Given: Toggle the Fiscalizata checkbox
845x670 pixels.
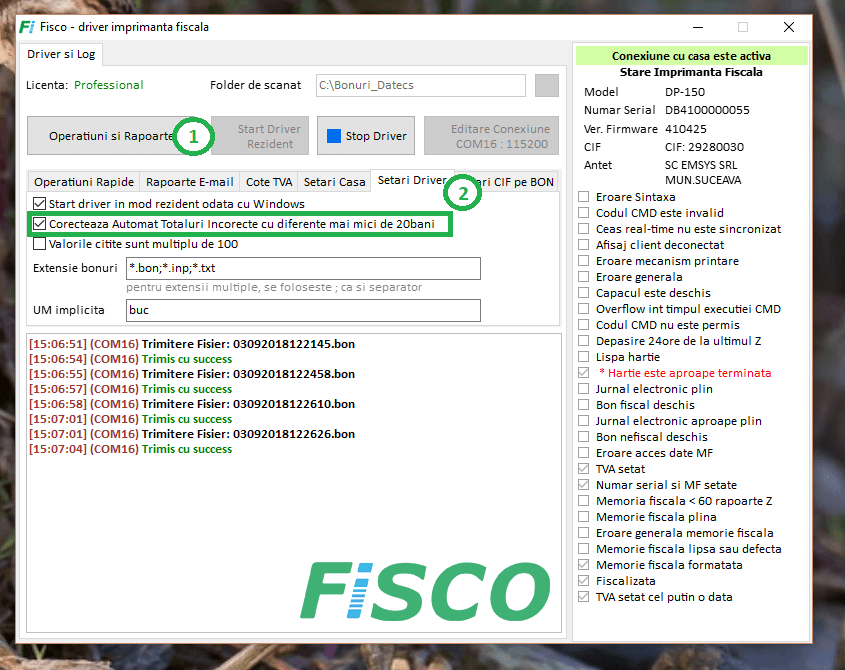Looking at the screenshot, I should coord(584,581).
